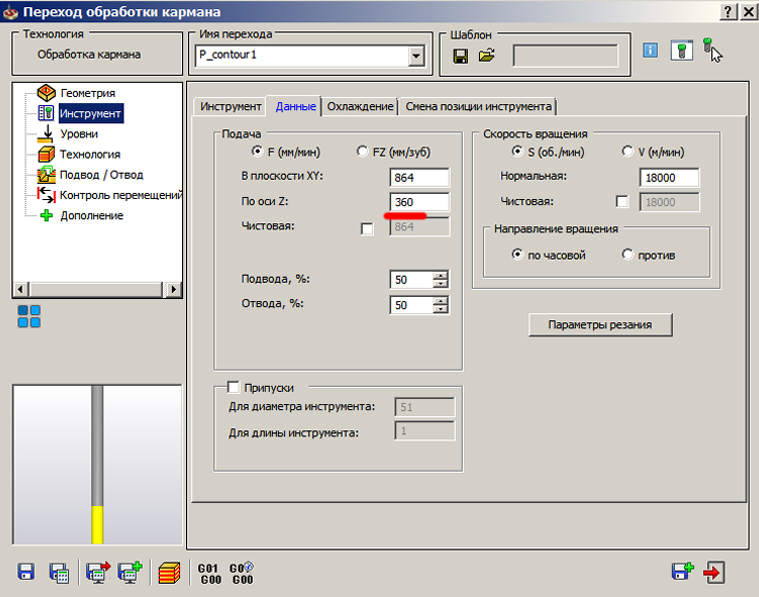Image resolution: width=759 pixels, height=597 pixels.
Task: Click the simulate icon with red arrow
Action: tap(98, 572)
